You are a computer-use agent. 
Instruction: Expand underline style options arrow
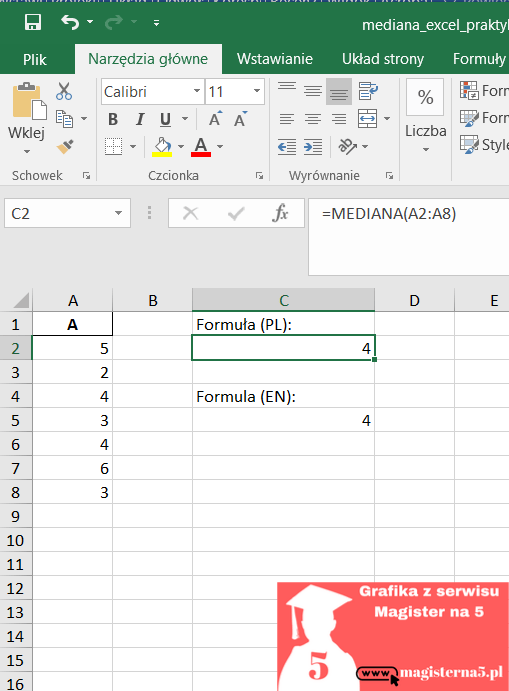coord(185,119)
